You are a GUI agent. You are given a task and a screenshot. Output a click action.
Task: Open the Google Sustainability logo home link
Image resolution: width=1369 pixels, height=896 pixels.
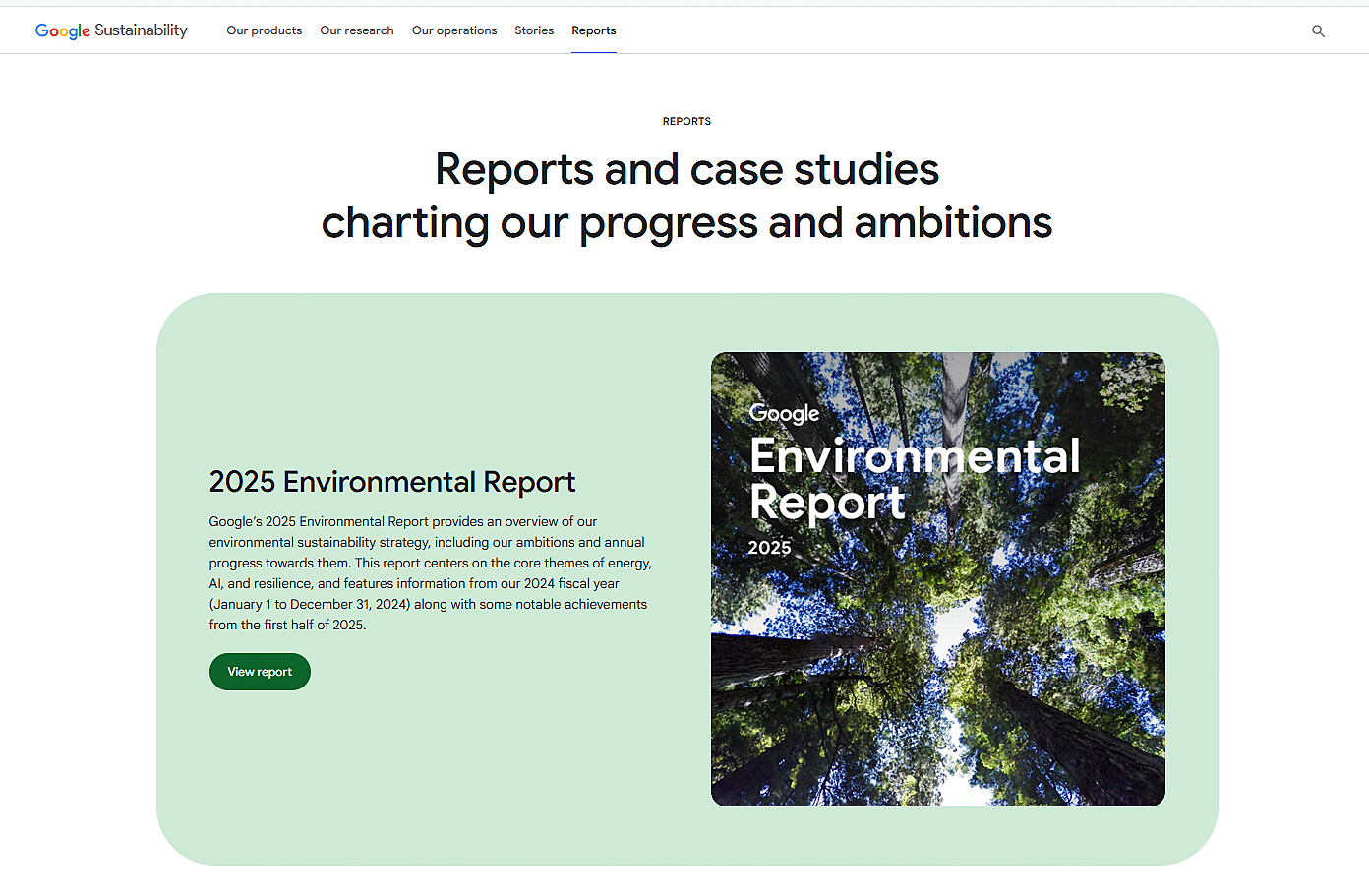click(x=111, y=30)
